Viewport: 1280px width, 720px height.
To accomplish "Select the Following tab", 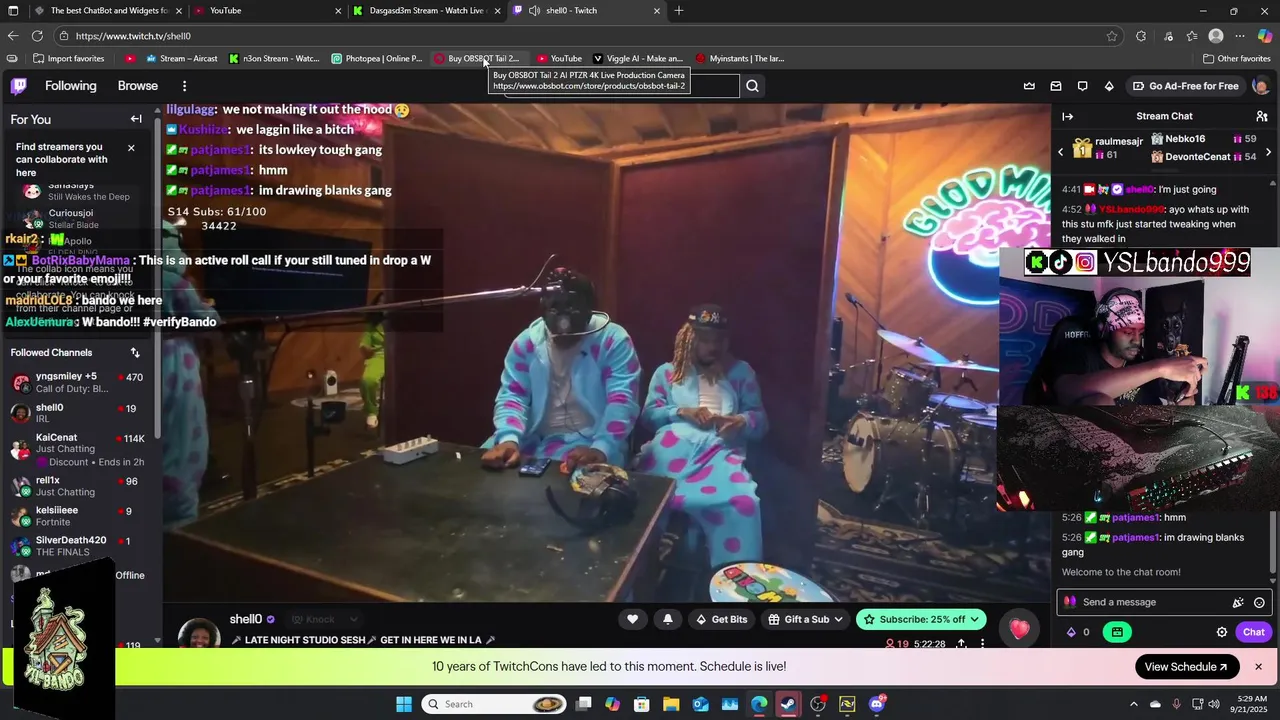I will tap(70, 86).
